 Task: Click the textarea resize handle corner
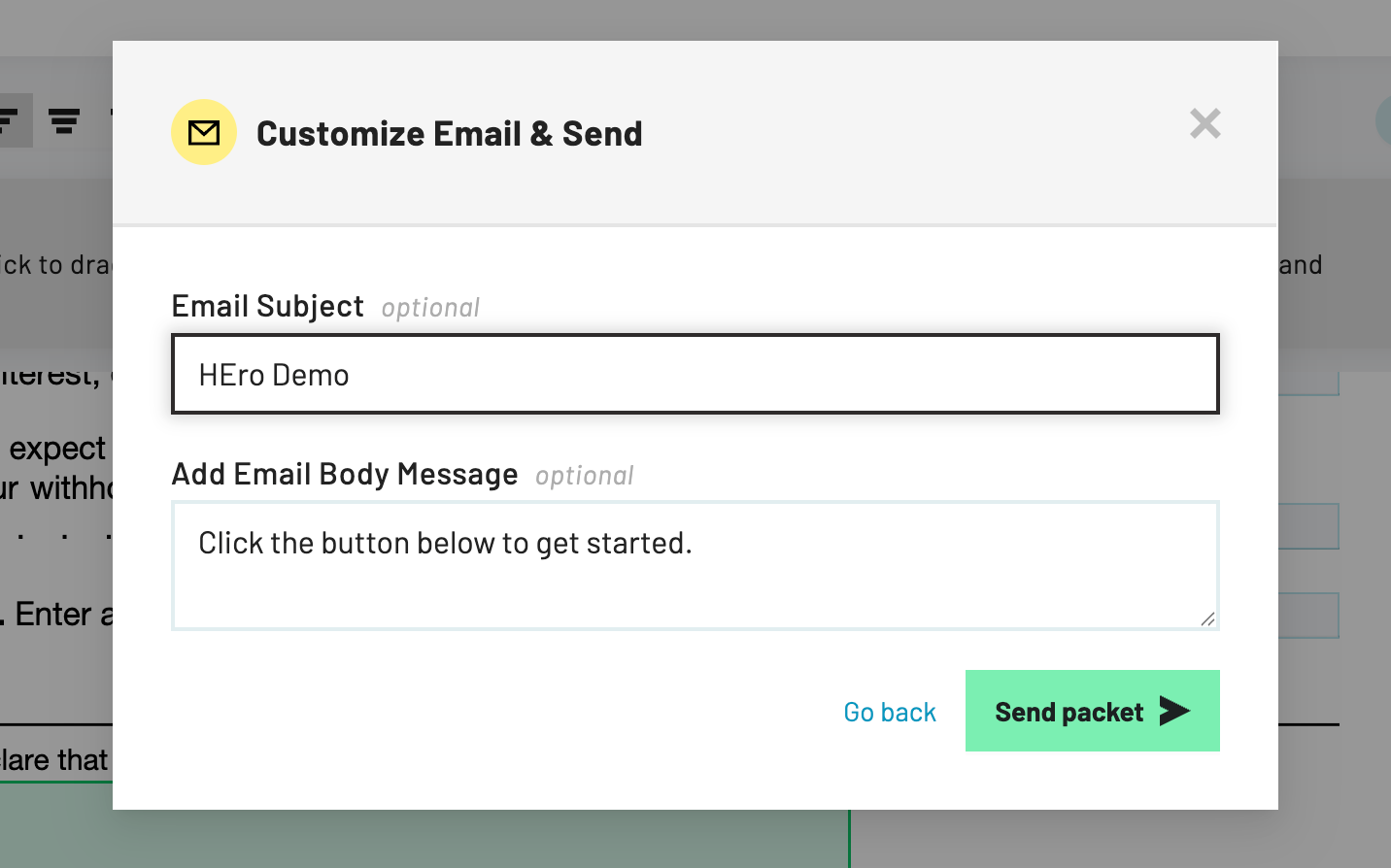1207,618
